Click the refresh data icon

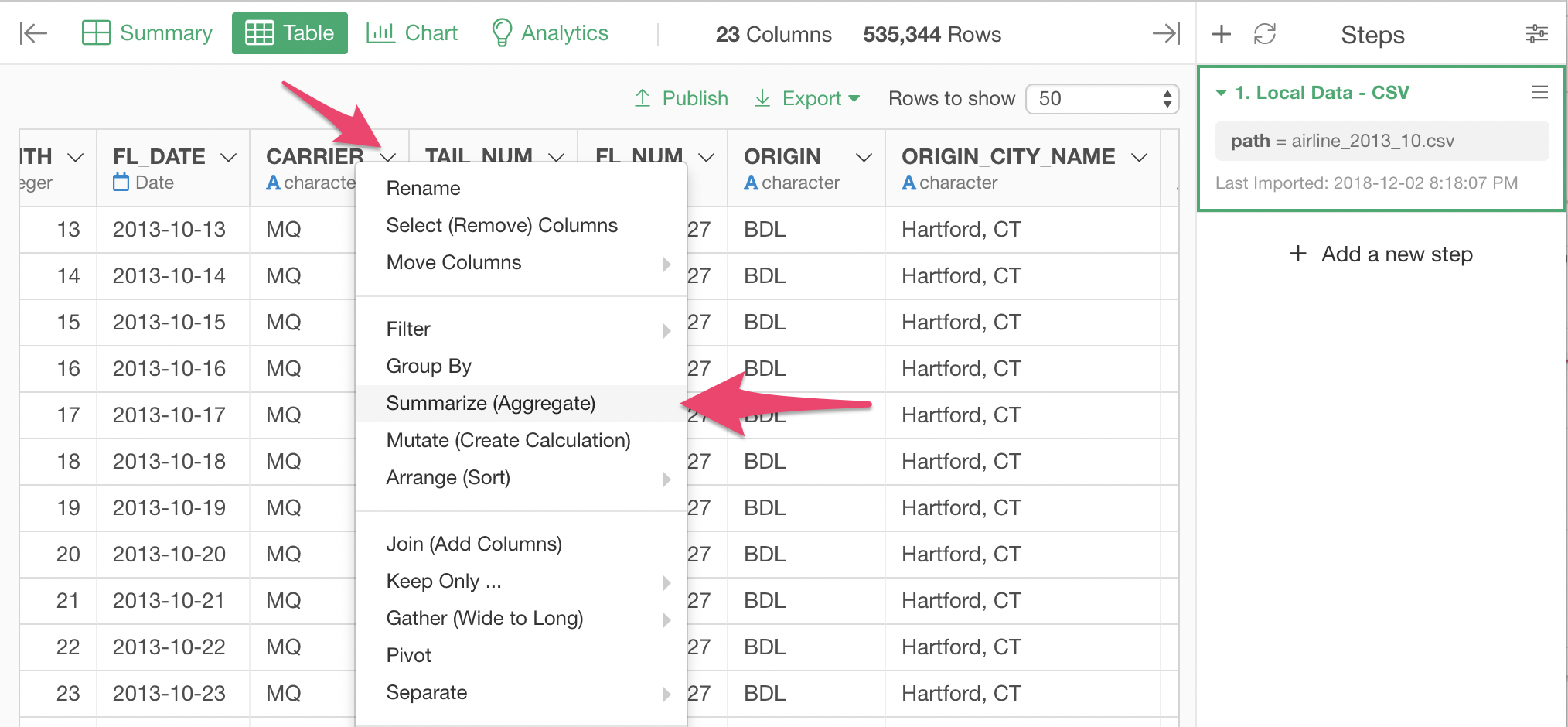coord(1265,34)
